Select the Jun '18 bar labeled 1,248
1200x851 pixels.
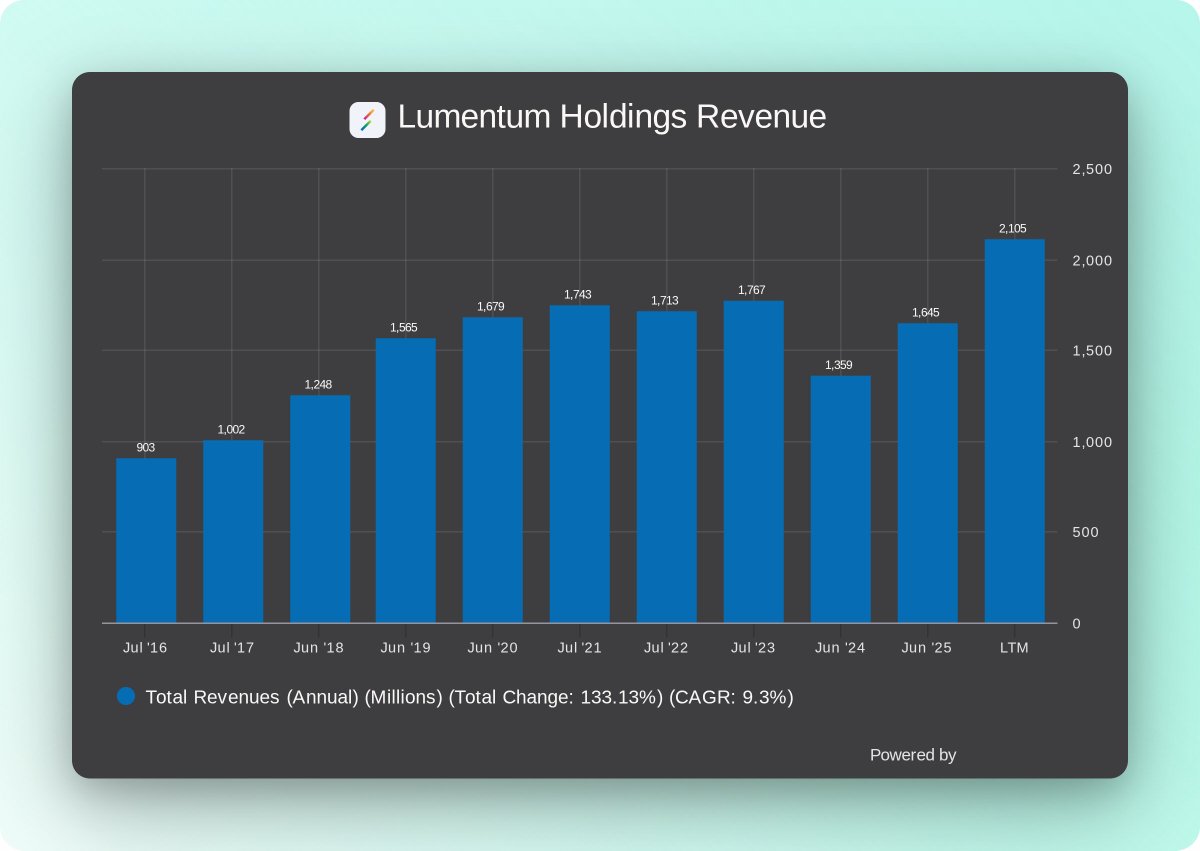tap(320, 509)
